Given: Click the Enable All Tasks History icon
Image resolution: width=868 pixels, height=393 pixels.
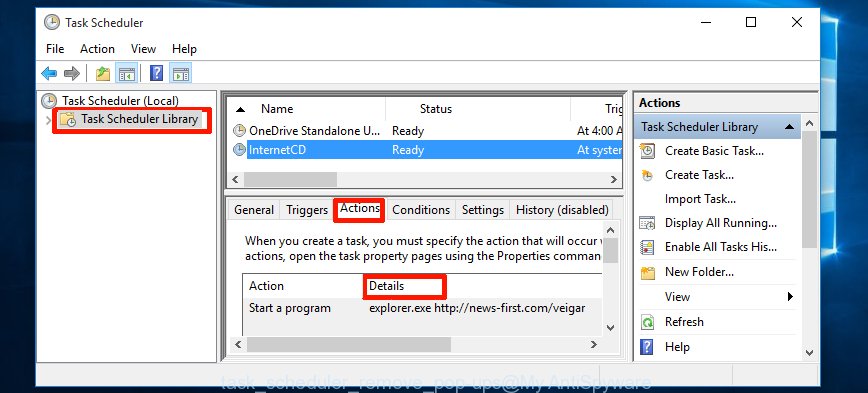Looking at the screenshot, I should click(647, 247).
